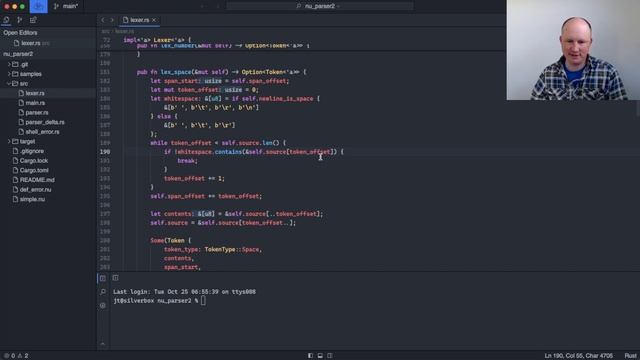Click the Ln 190, Col 55 position indicator

pyautogui.click(x=578, y=356)
